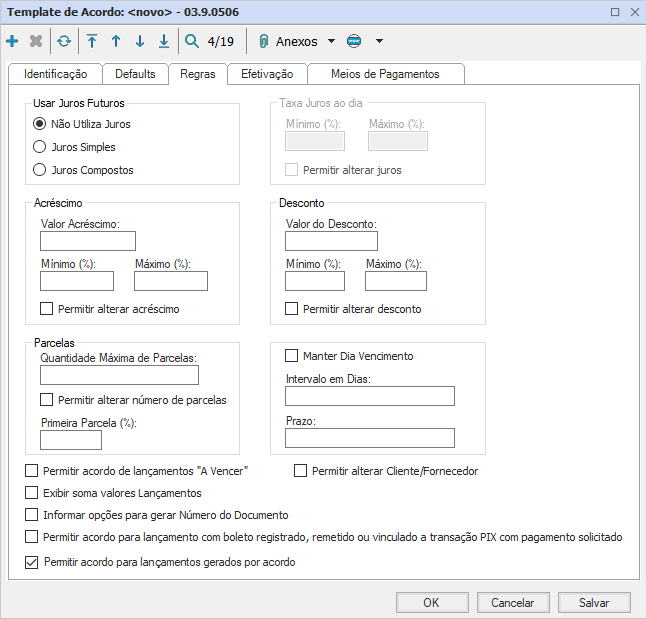Select the Juros Simples radio button
This screenshot has width=646, height=619.
tap(40, 147)
